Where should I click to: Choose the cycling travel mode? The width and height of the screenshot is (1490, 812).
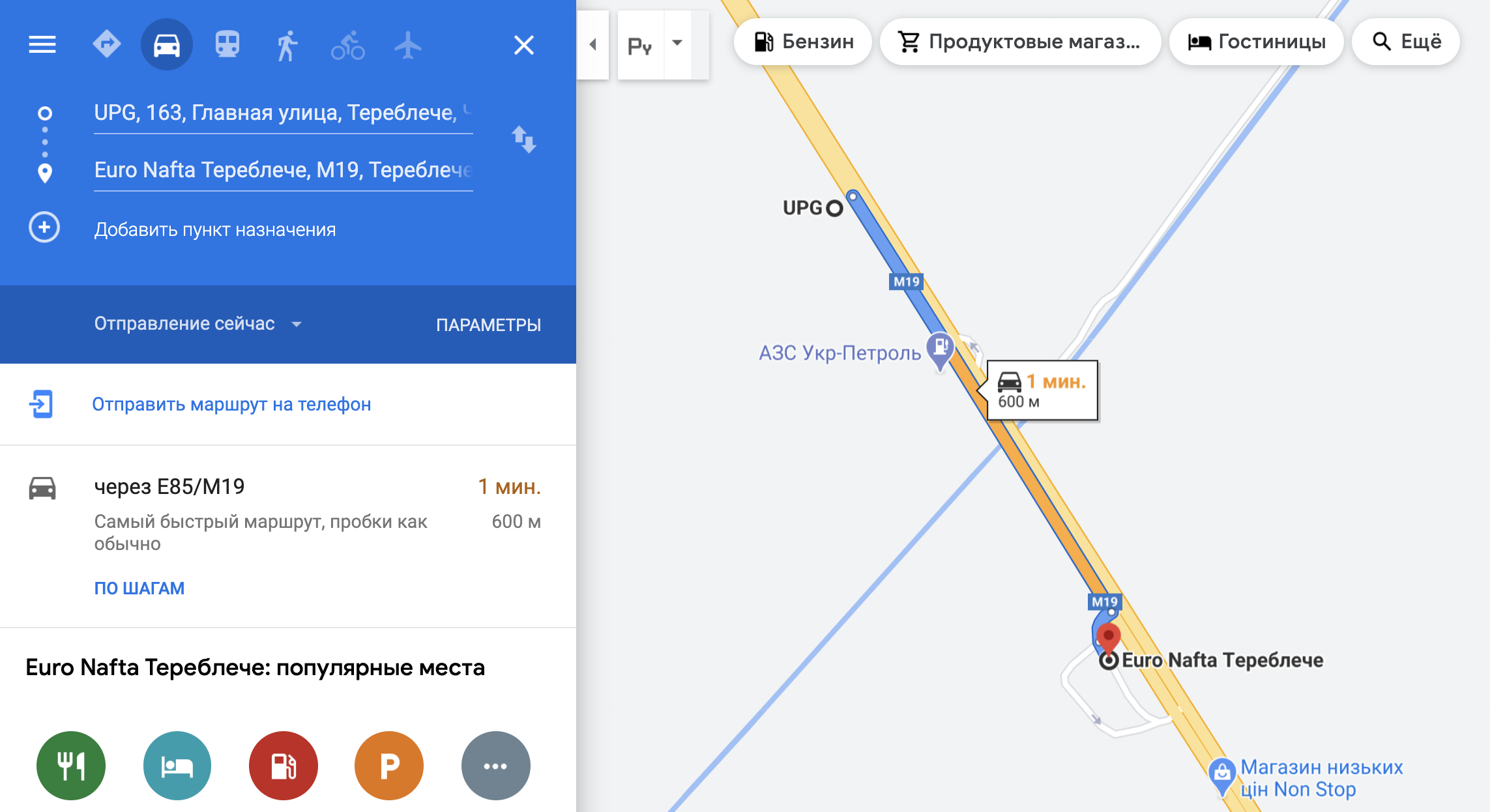click(347, 45)
